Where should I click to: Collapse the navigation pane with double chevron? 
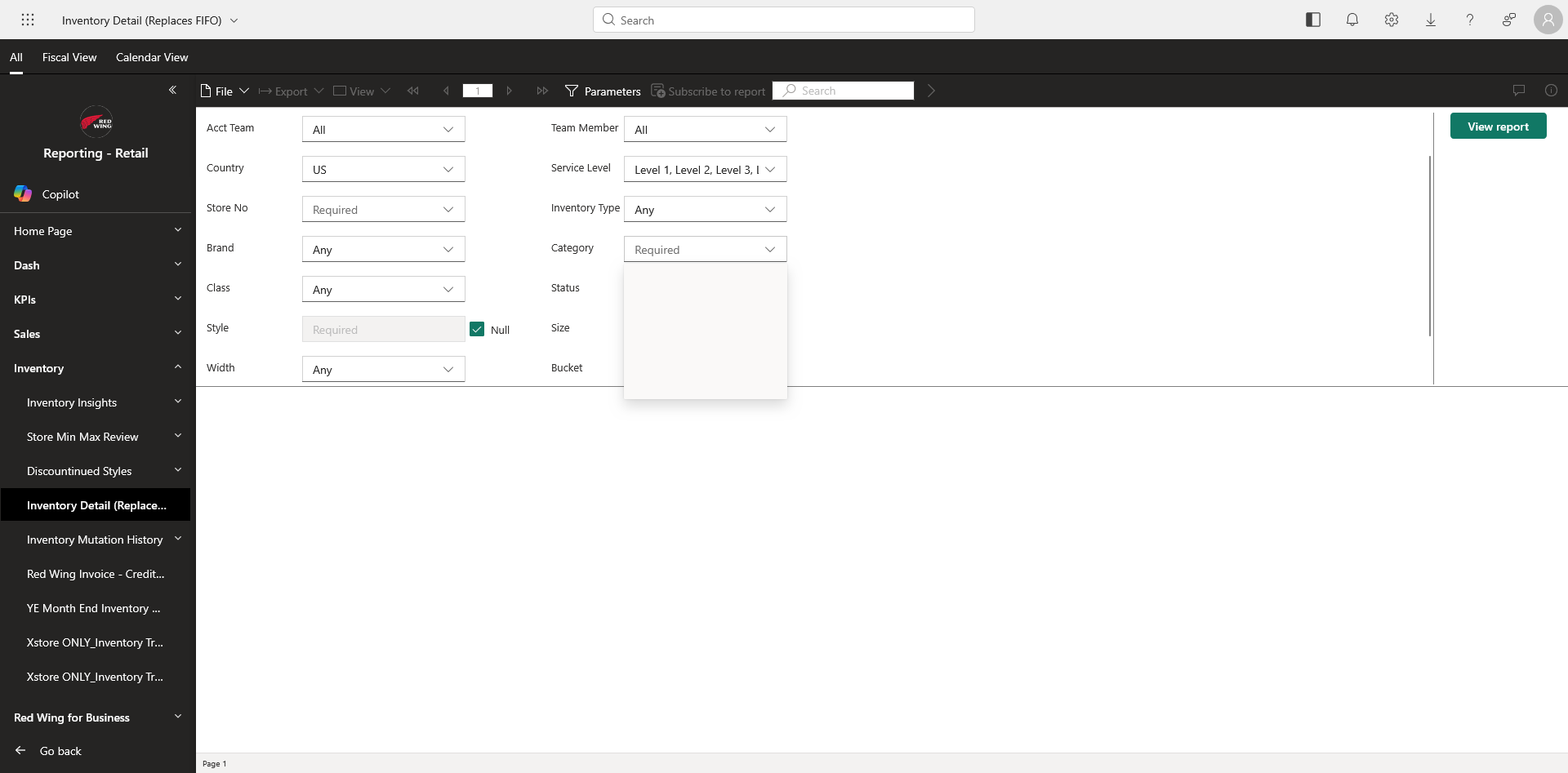click(172, 90)
